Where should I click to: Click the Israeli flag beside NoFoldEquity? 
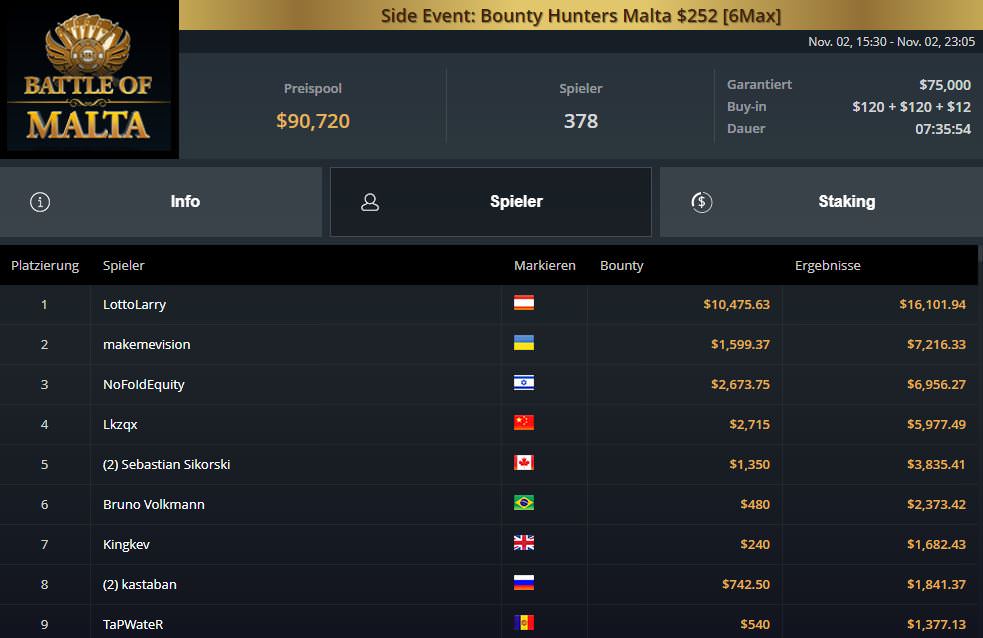pyautogui.click(x=524, y=383)
